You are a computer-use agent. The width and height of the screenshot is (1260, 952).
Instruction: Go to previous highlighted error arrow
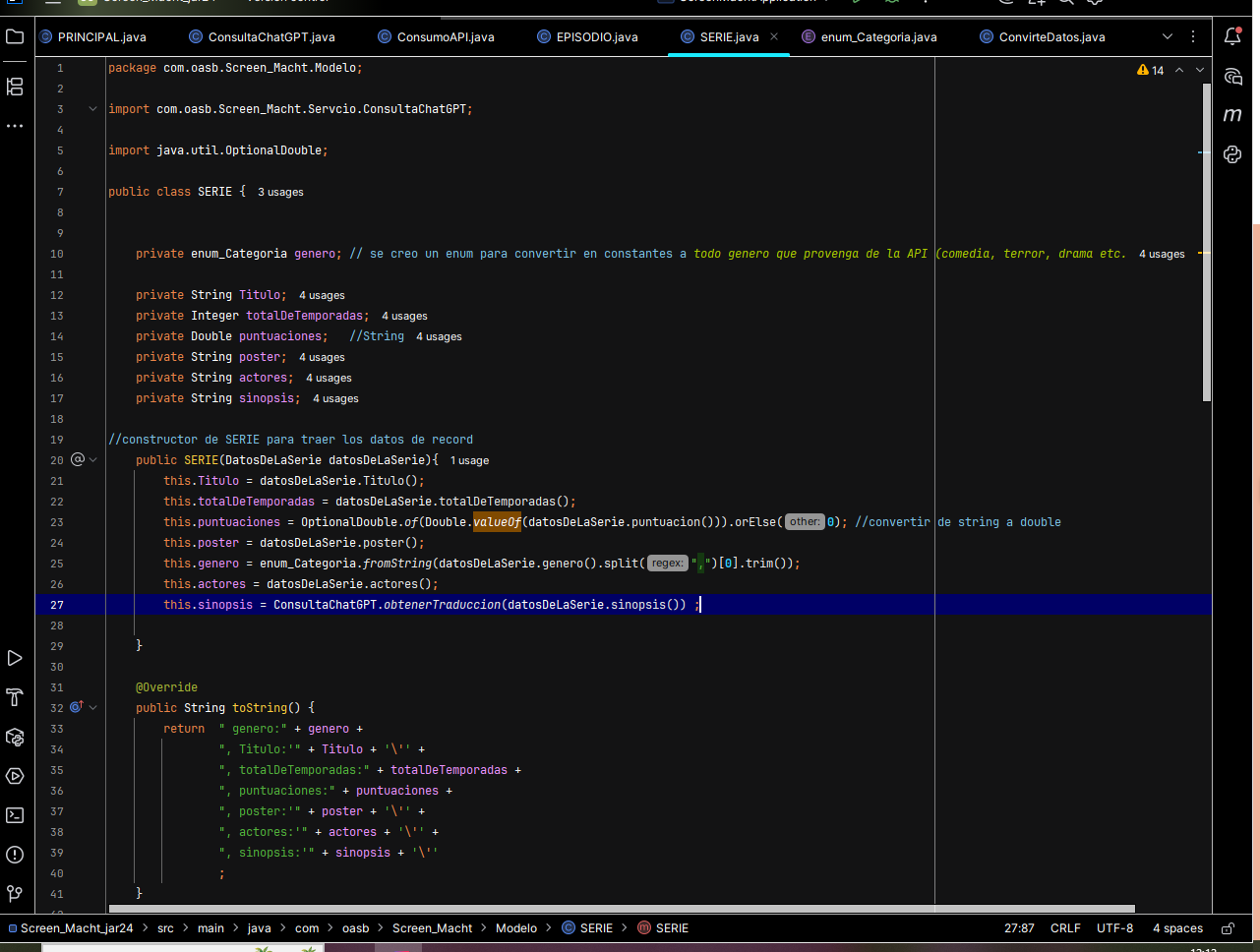(1179, 71)
